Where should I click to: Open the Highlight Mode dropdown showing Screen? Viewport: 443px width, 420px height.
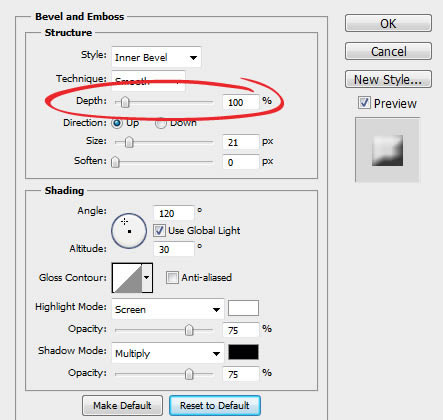pos(168,309)
